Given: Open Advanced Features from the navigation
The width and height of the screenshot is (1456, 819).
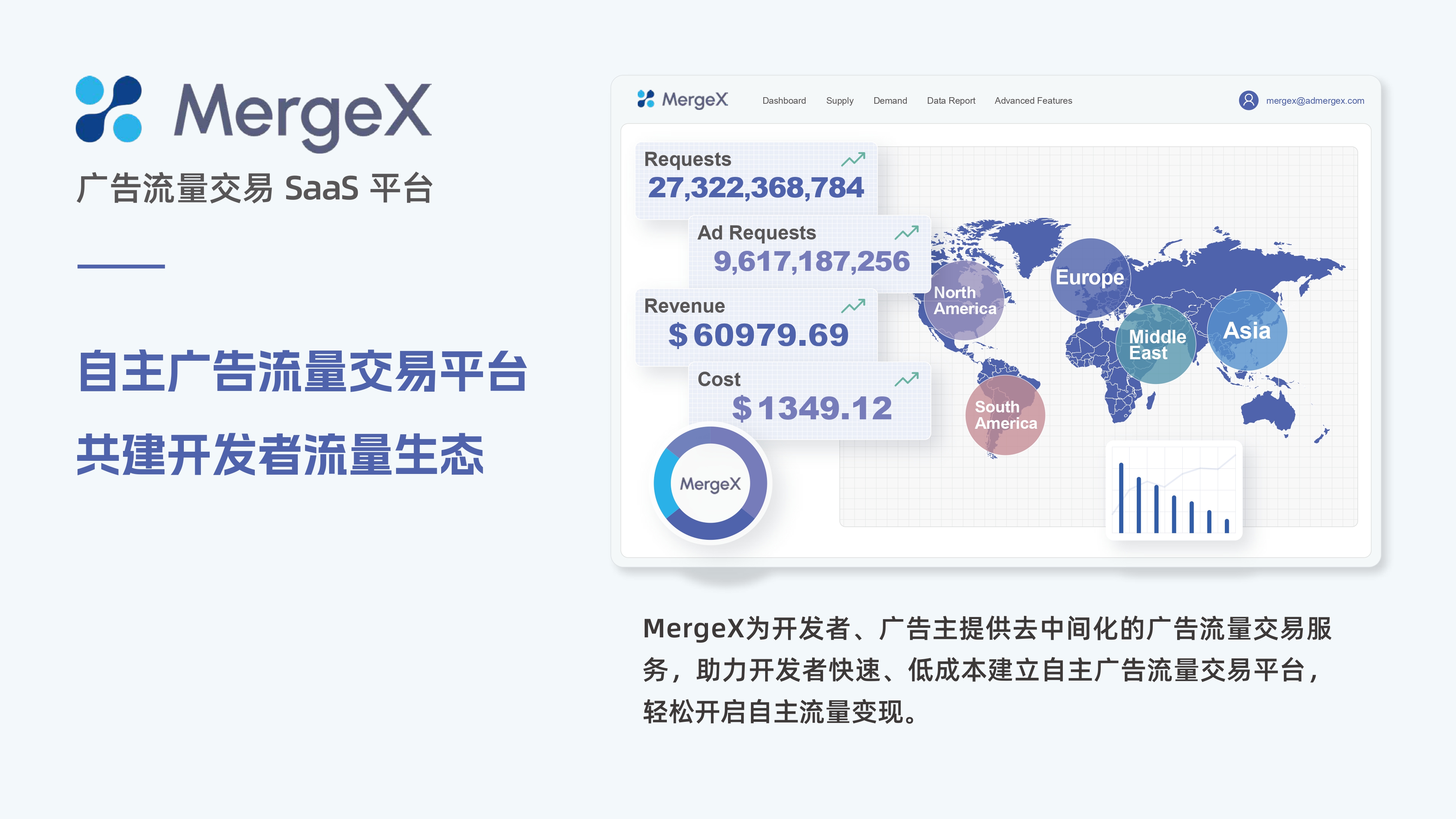Looking at the screenshot, I should coord(1033,100).
